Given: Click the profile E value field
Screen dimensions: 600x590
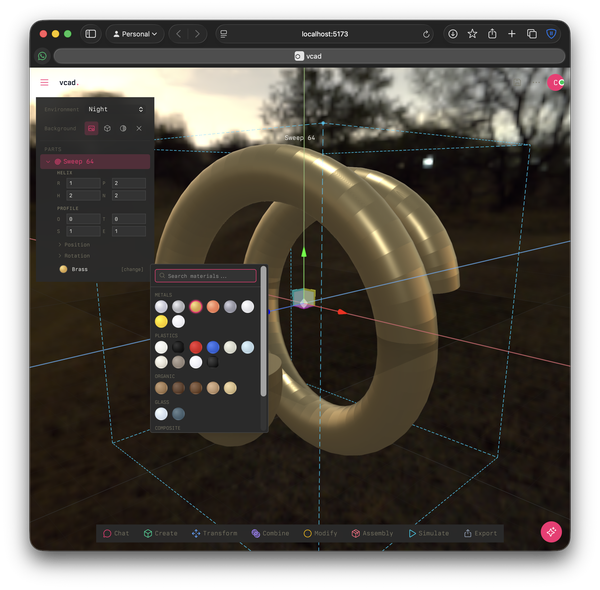Looking at the screenshot, I should (129, 231).
